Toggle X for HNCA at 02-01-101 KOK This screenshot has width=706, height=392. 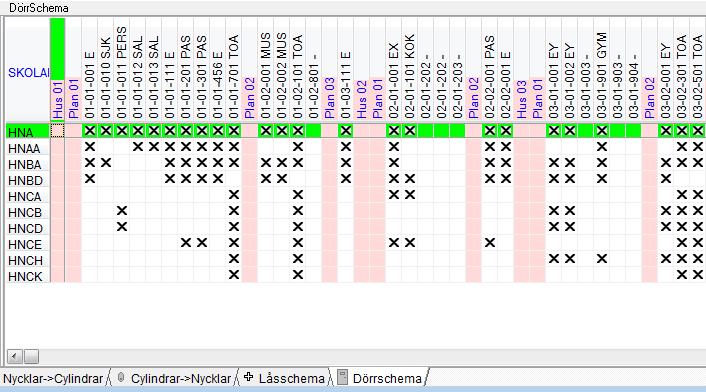tap(410, 195)
